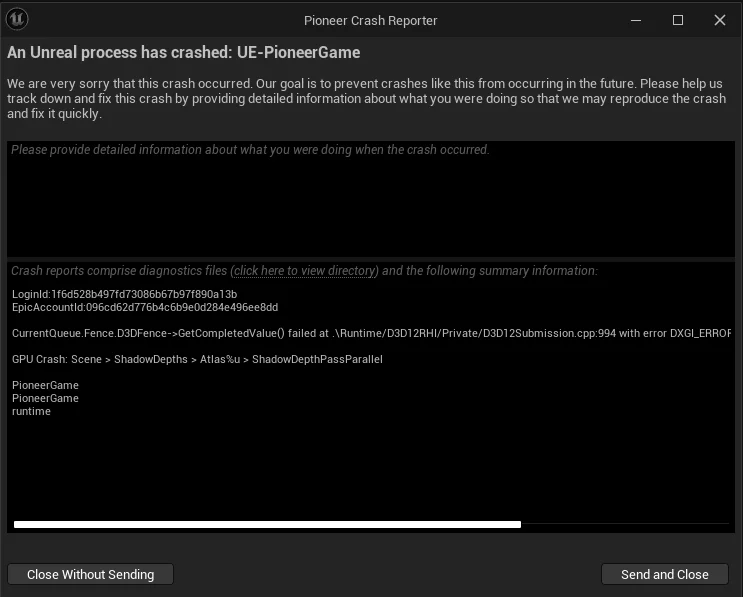Click the Unreal Engine logo icon
The image size is (743, 597).
click(18, 19)
